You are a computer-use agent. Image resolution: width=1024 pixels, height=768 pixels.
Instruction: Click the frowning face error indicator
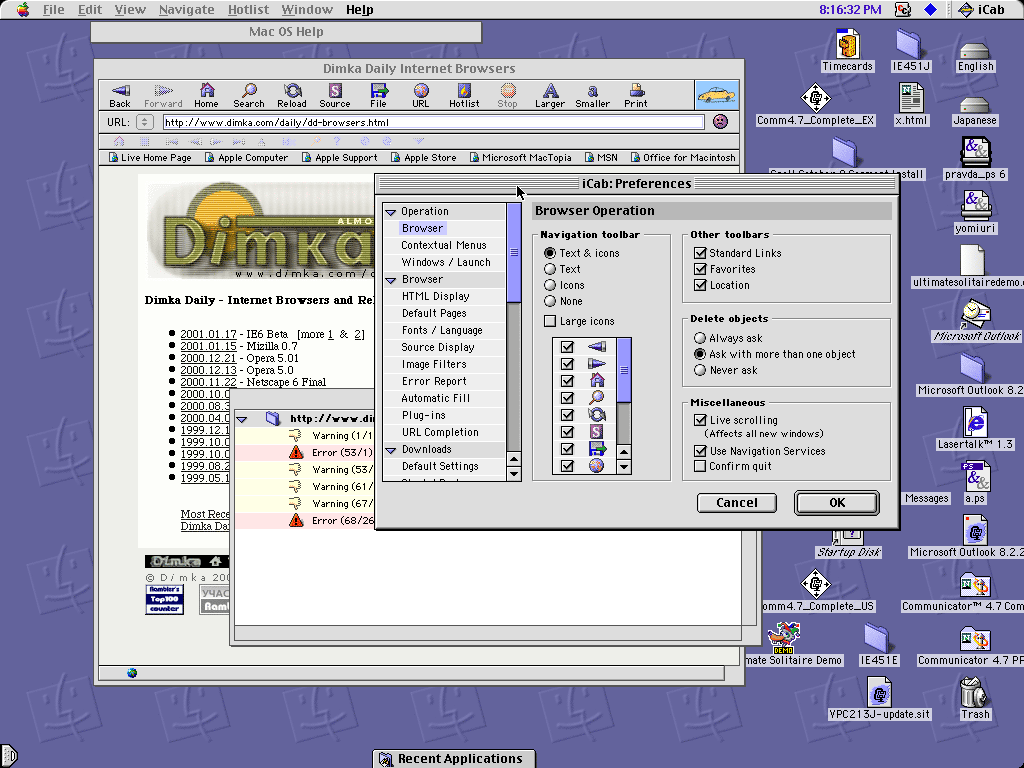point(720,121)
